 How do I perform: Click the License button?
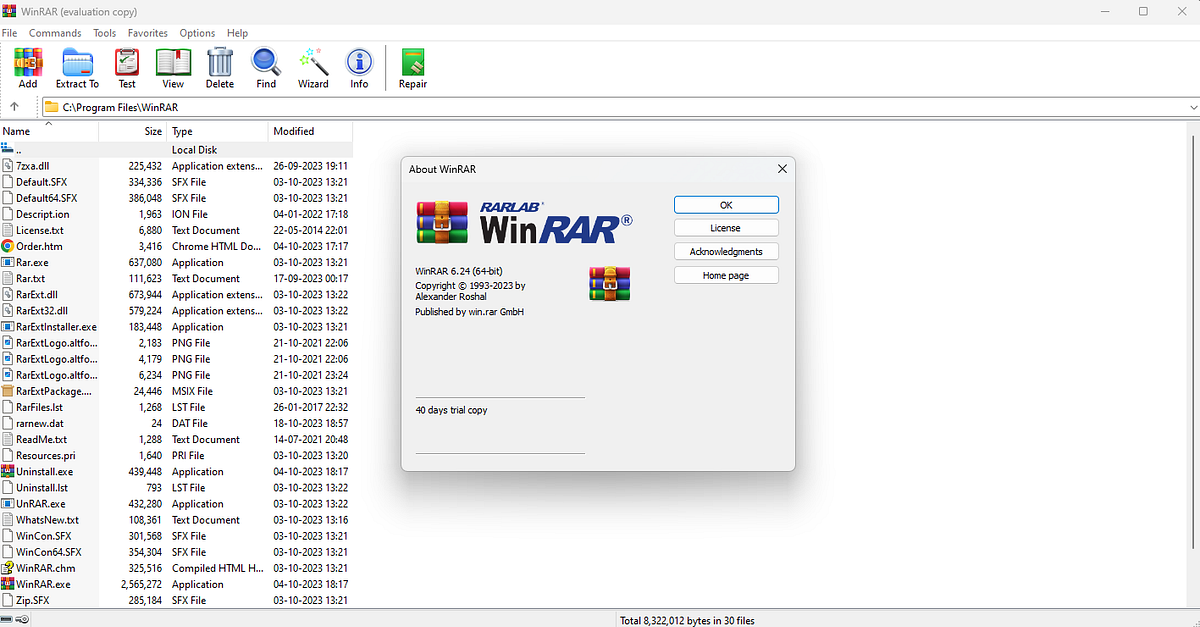click(726, 227)
